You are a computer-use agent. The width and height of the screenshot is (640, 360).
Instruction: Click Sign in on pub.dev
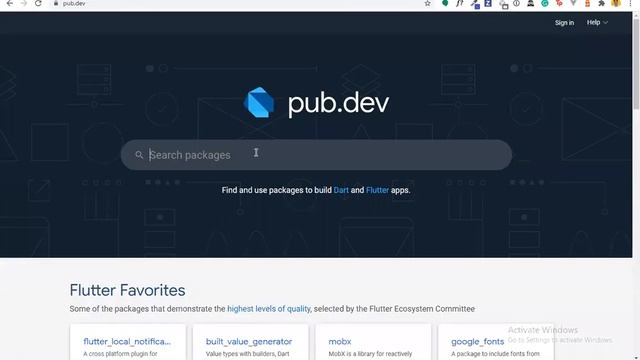(564, 22)
